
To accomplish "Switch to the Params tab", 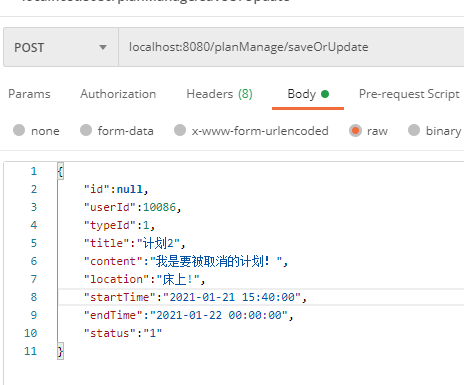I will coord(29,94).
